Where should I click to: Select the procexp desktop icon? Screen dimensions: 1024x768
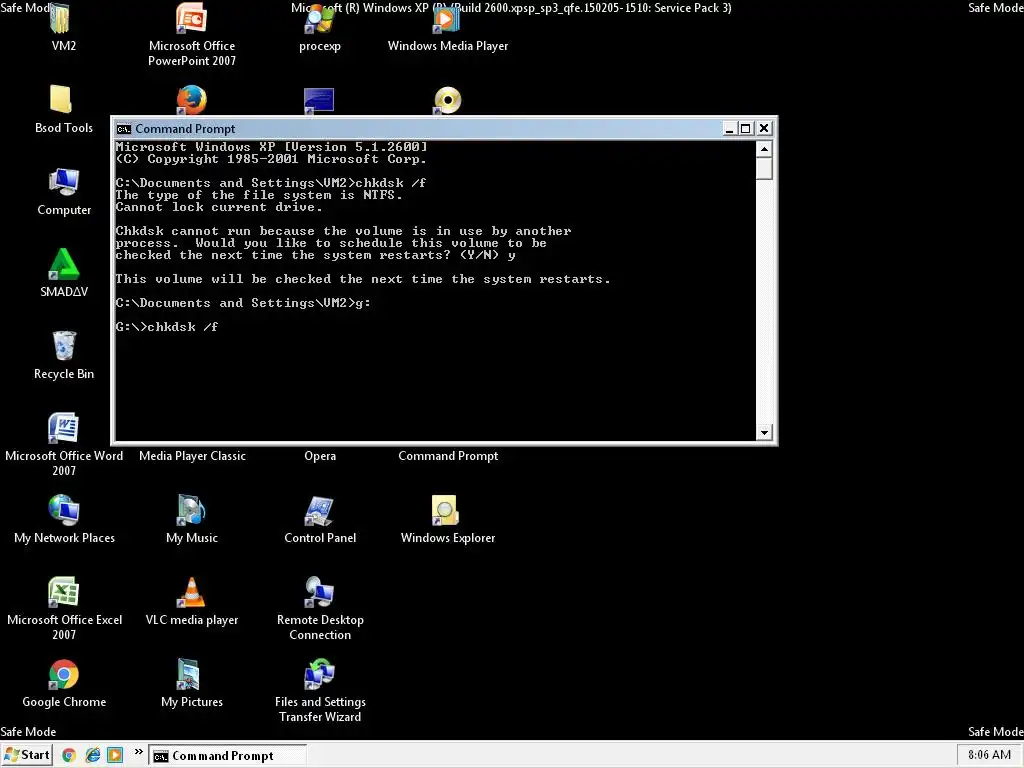pos(319,20)
